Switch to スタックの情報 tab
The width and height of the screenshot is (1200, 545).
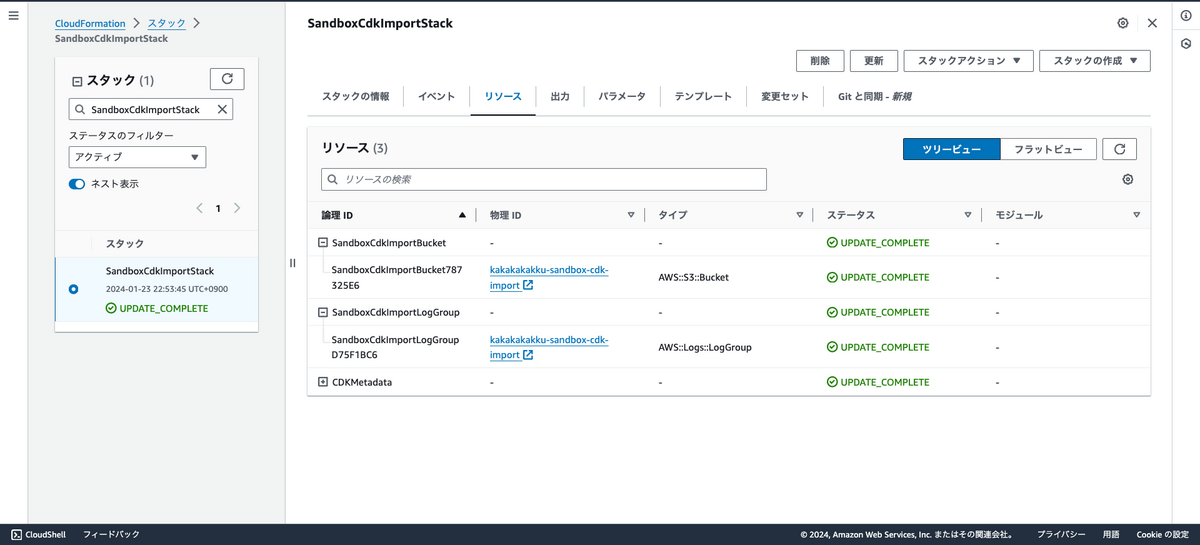(356, 97)
